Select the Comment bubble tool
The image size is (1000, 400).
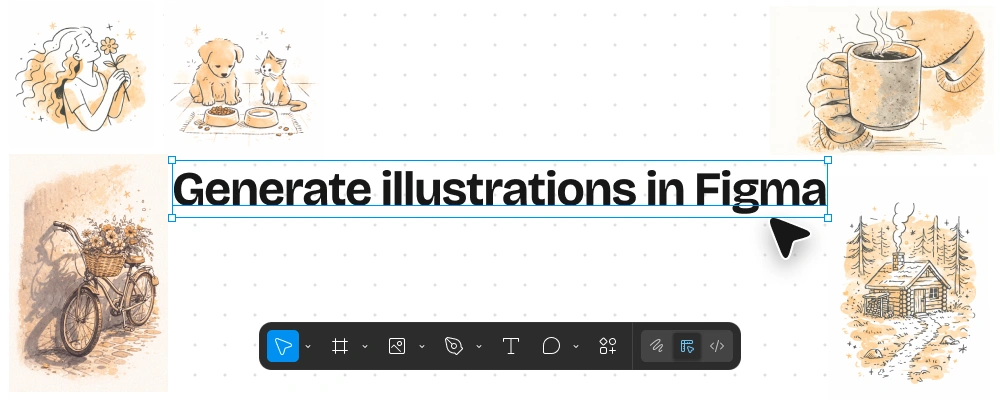point(551,346)
